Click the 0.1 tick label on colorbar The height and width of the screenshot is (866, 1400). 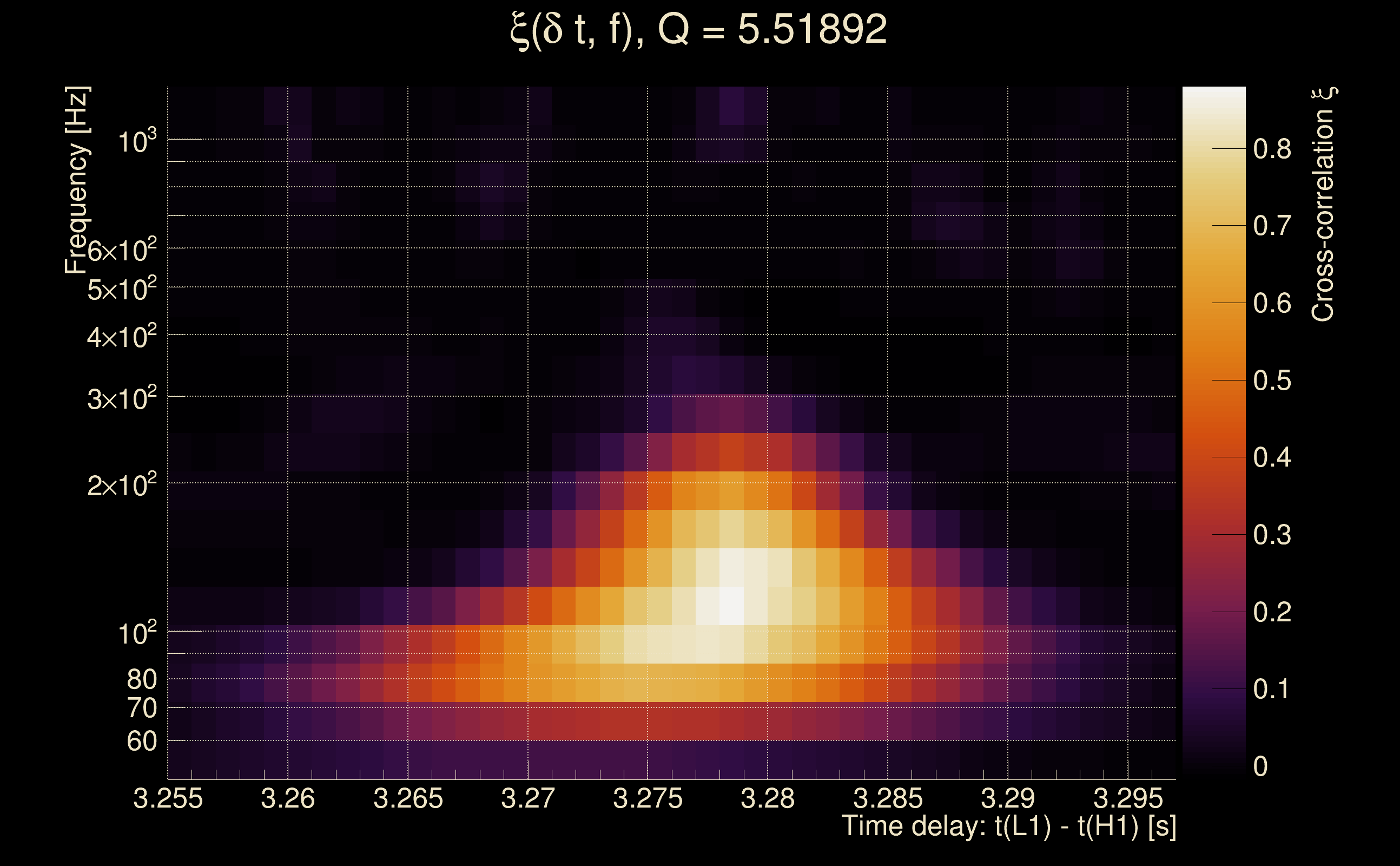[1272, 689]
